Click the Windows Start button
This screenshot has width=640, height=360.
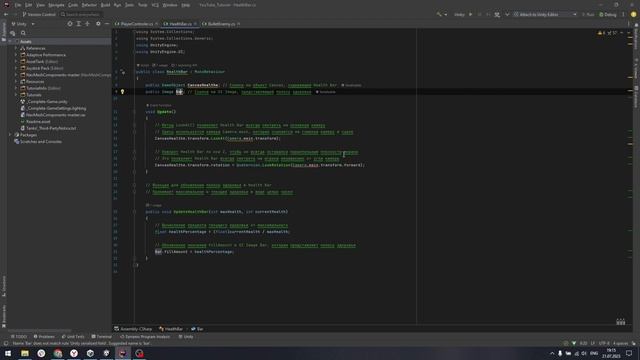tap(8, 353)
